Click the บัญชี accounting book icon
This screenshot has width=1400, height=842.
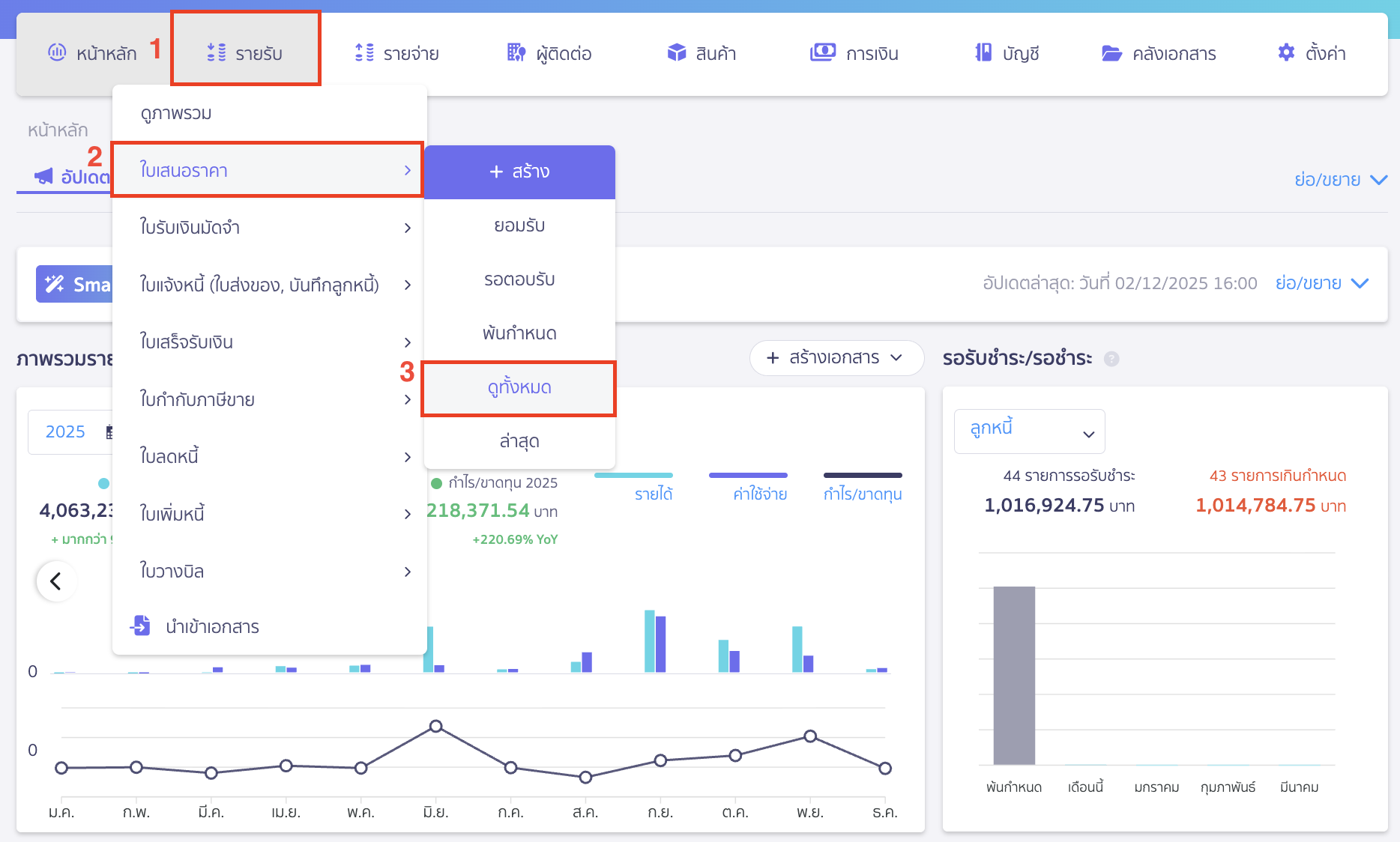[983, 53]
